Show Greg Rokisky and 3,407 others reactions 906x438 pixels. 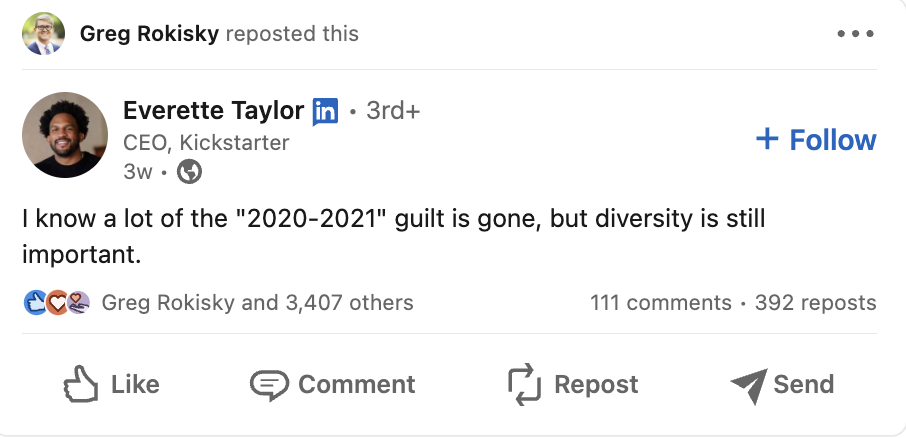point(257,302)
